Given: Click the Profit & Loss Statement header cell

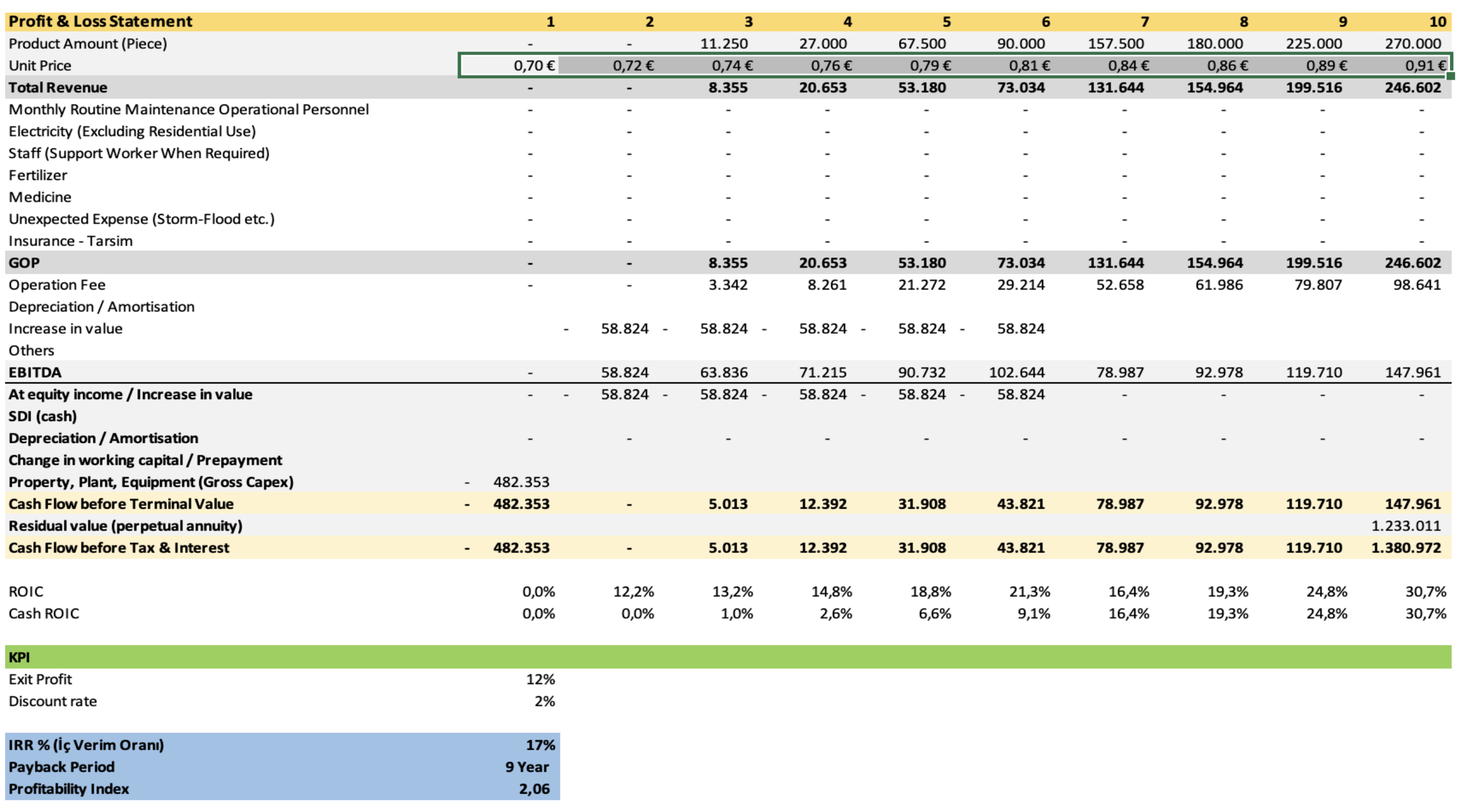Looking at the screenshot, I should click(100, 22).
